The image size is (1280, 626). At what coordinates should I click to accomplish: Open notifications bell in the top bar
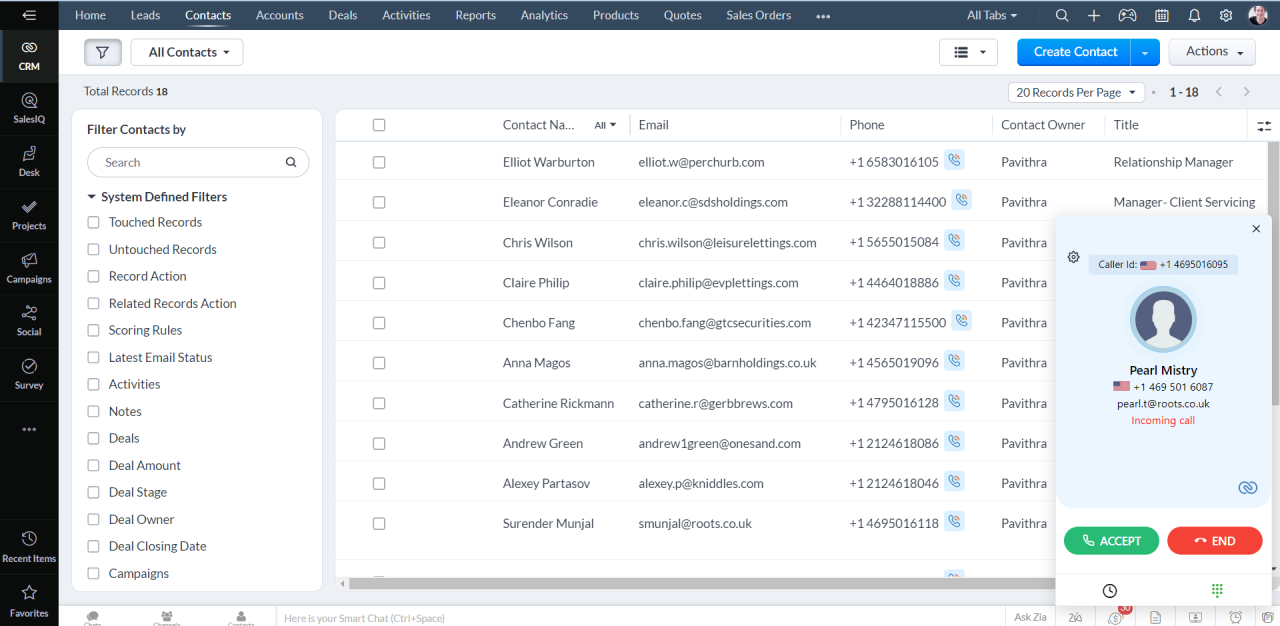click(1194, 15)
